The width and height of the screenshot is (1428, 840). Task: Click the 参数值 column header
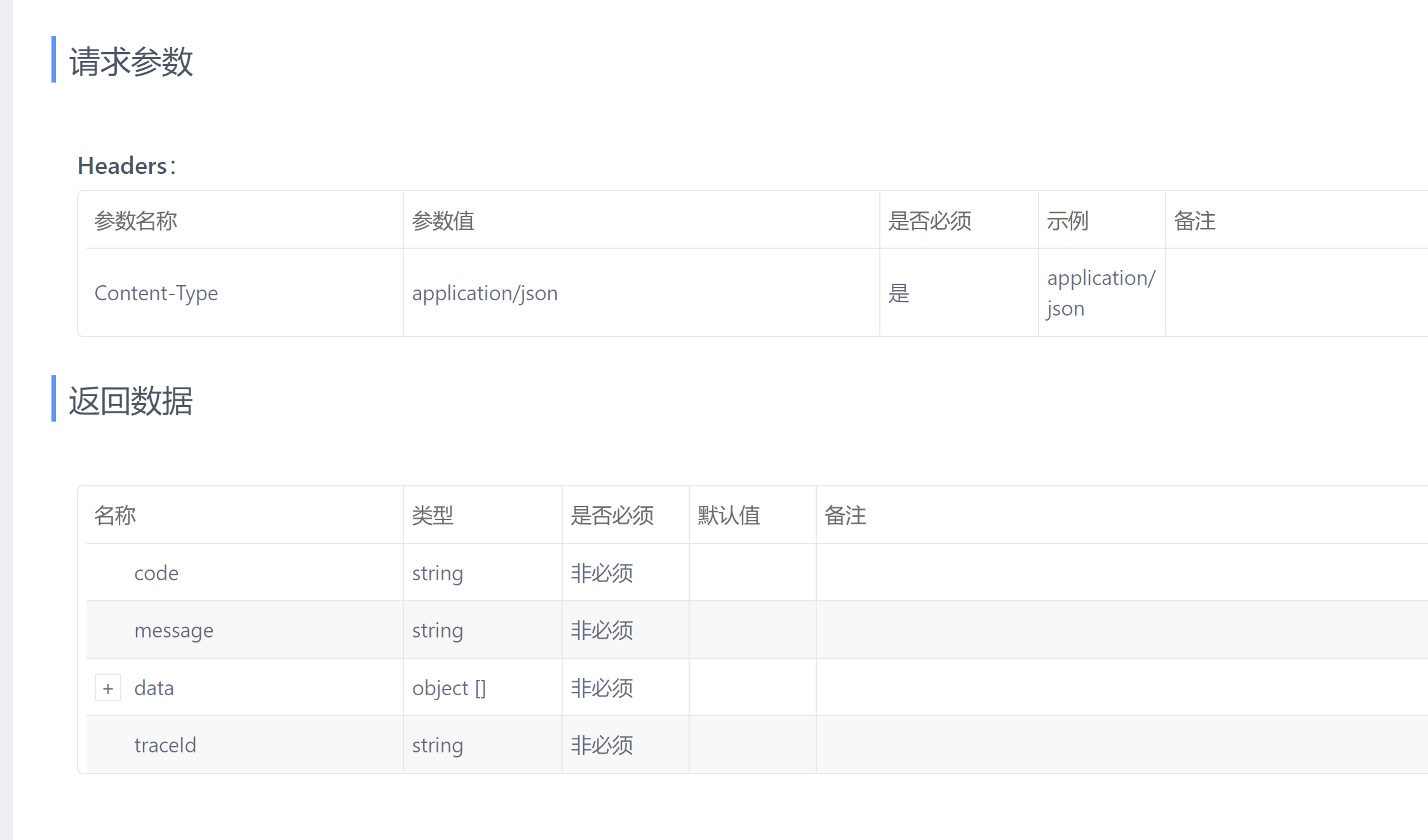tap(443, 220)
